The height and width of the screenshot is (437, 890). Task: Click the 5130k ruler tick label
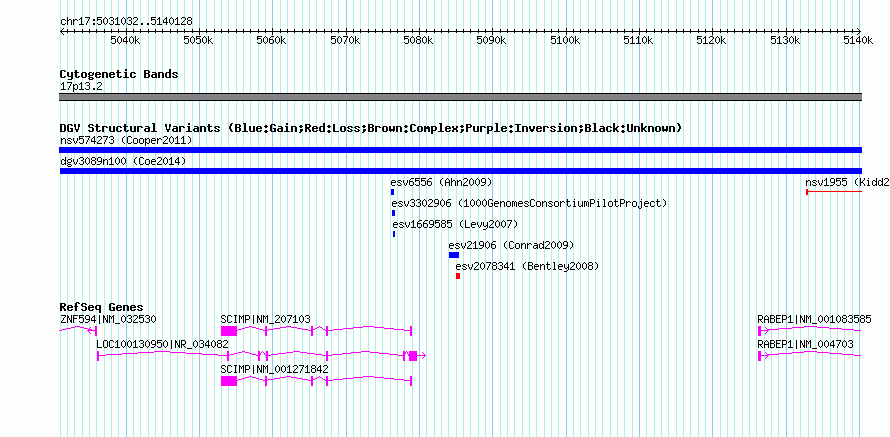click(x=786, y=41)
